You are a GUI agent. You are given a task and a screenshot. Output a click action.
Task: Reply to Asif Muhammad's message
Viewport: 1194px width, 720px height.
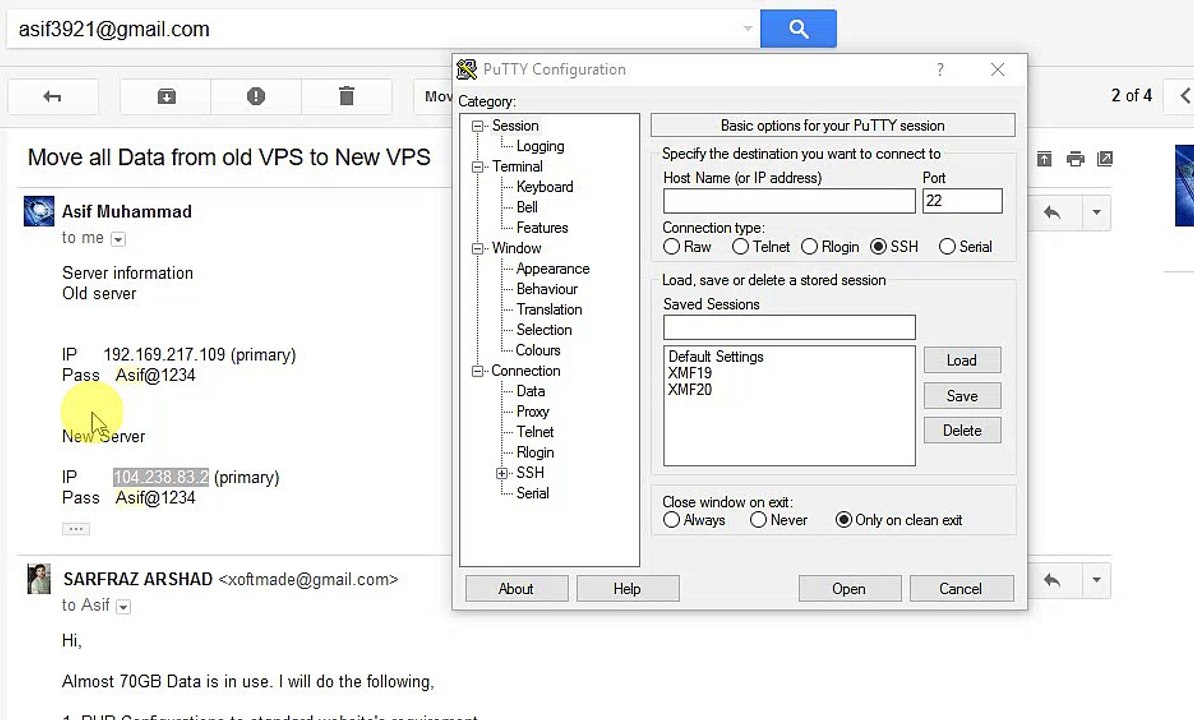[x=1053, y=212]
